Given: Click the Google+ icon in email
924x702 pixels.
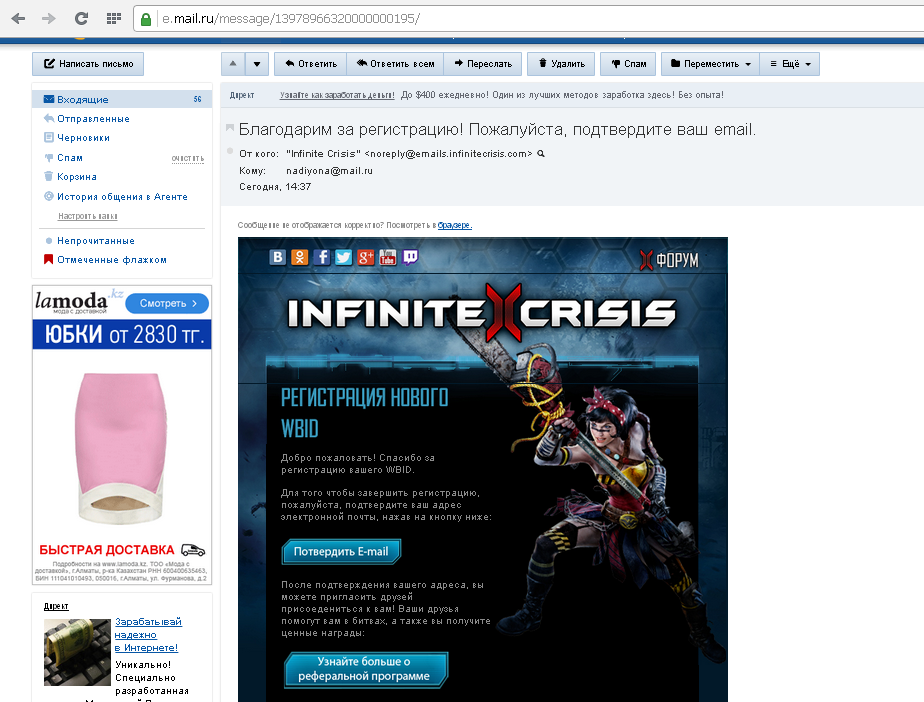Looking at the screenshot, I should [365, 257].
